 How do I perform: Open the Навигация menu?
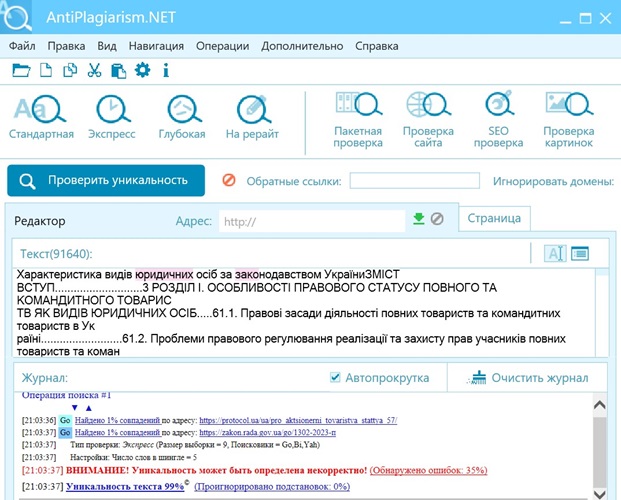pos(156,46)
